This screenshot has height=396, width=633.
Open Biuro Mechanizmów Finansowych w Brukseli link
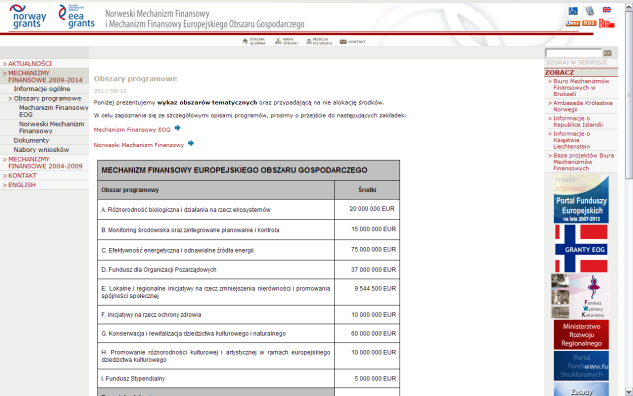[x=581, y=88]
